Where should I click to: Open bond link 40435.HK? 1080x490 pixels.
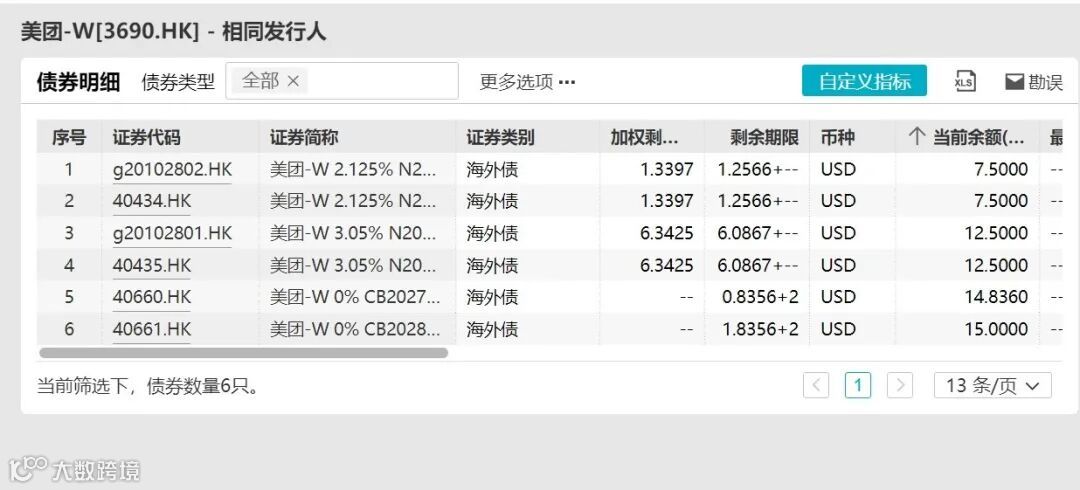(x=152, y=265)
